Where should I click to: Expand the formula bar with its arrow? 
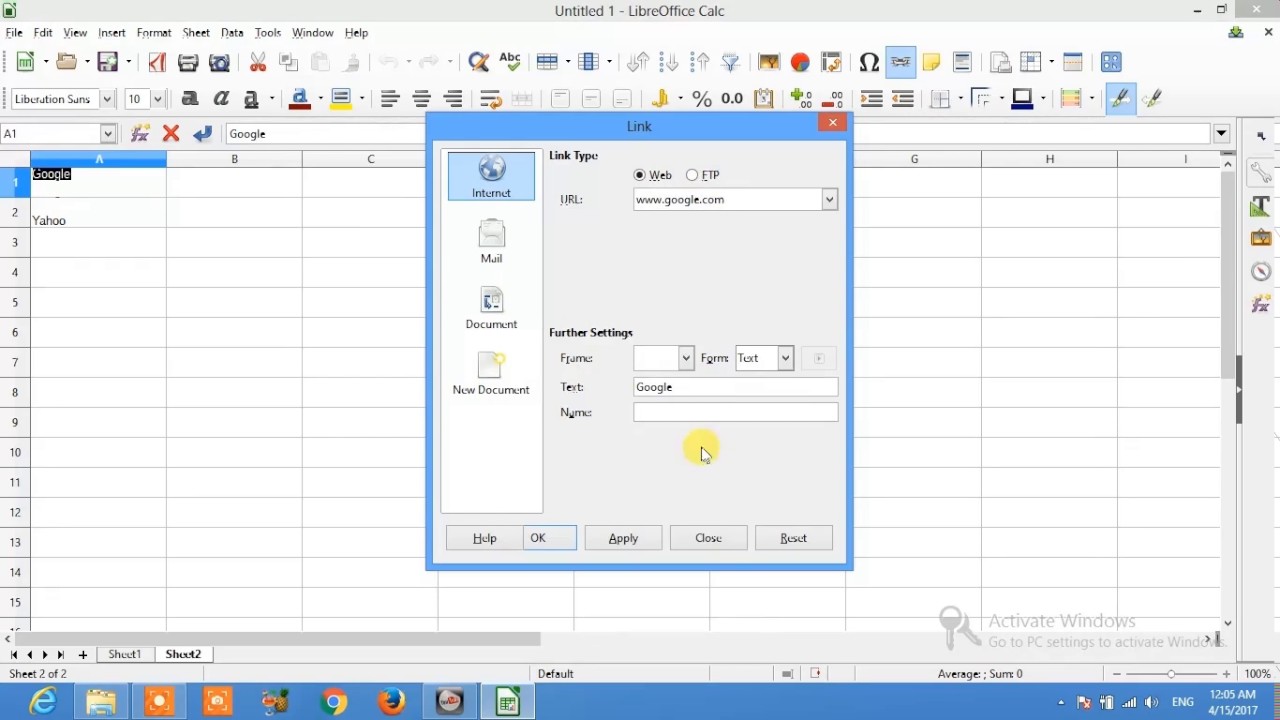click(x=1221, y=133)
